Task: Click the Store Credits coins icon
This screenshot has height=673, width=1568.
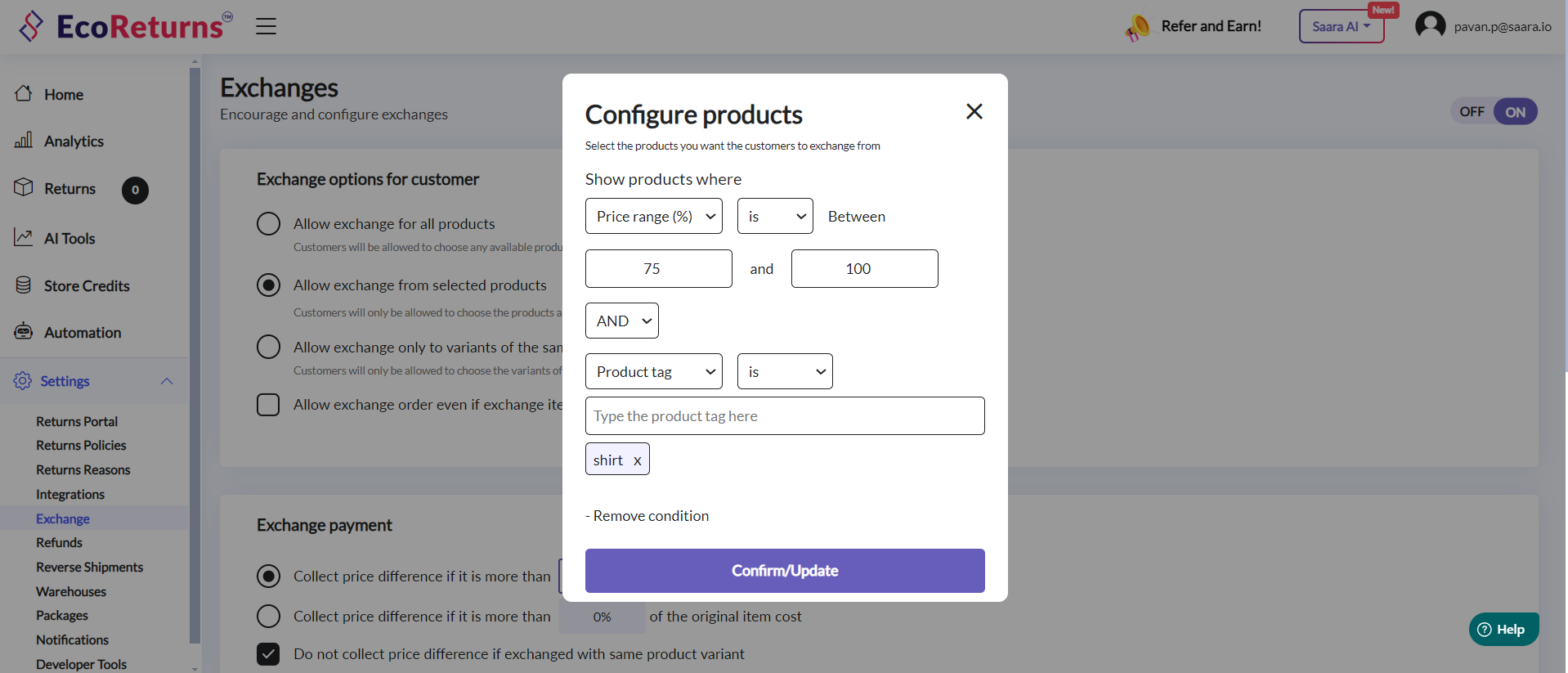Action: click(24, 285)
